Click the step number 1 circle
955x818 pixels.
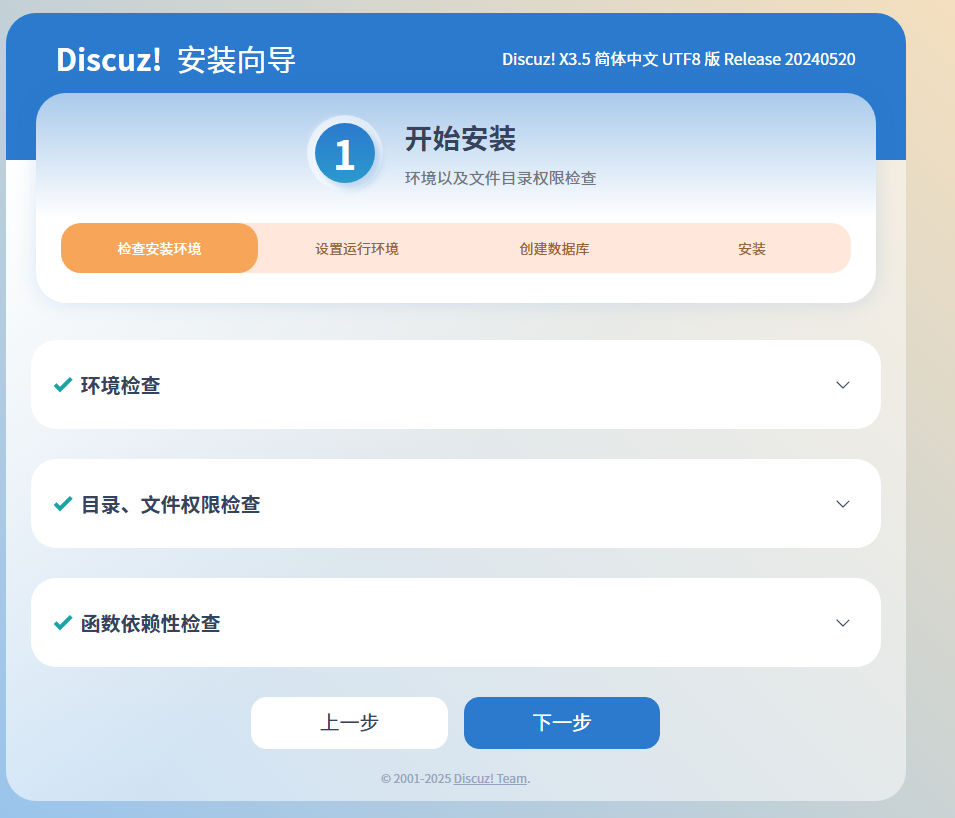[345, 153]
